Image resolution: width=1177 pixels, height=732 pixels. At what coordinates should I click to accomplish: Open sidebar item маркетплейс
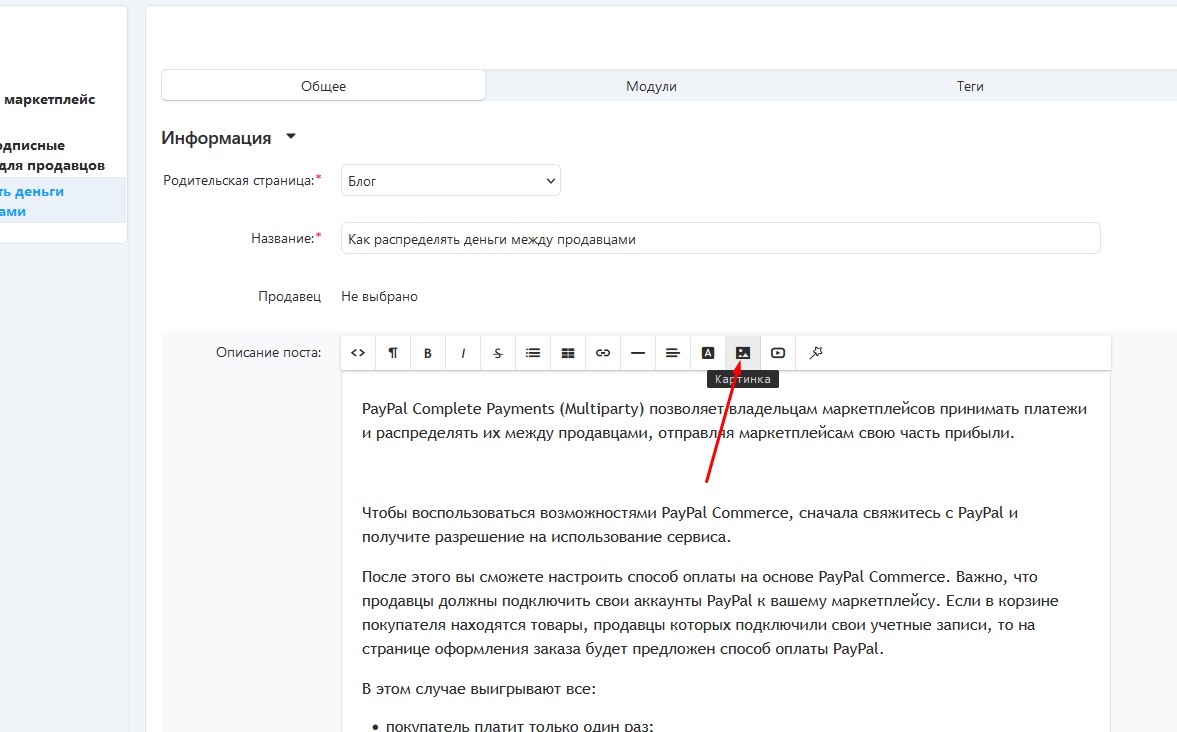[x=50, y=99]
